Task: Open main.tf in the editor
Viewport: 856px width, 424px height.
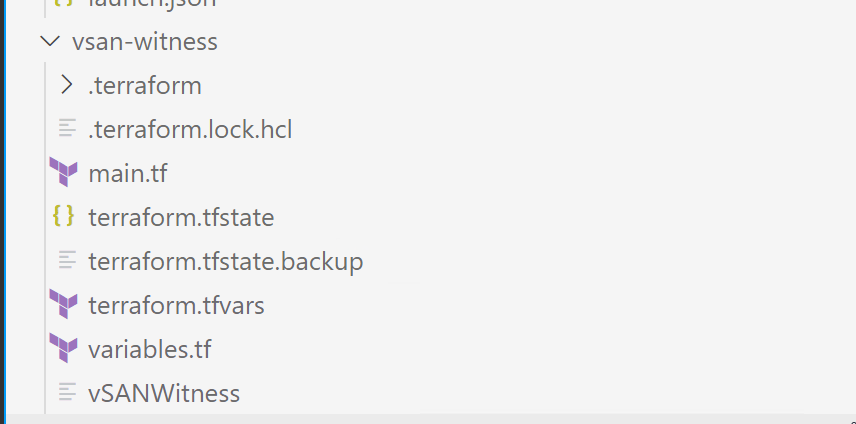Action: (127, 174)
